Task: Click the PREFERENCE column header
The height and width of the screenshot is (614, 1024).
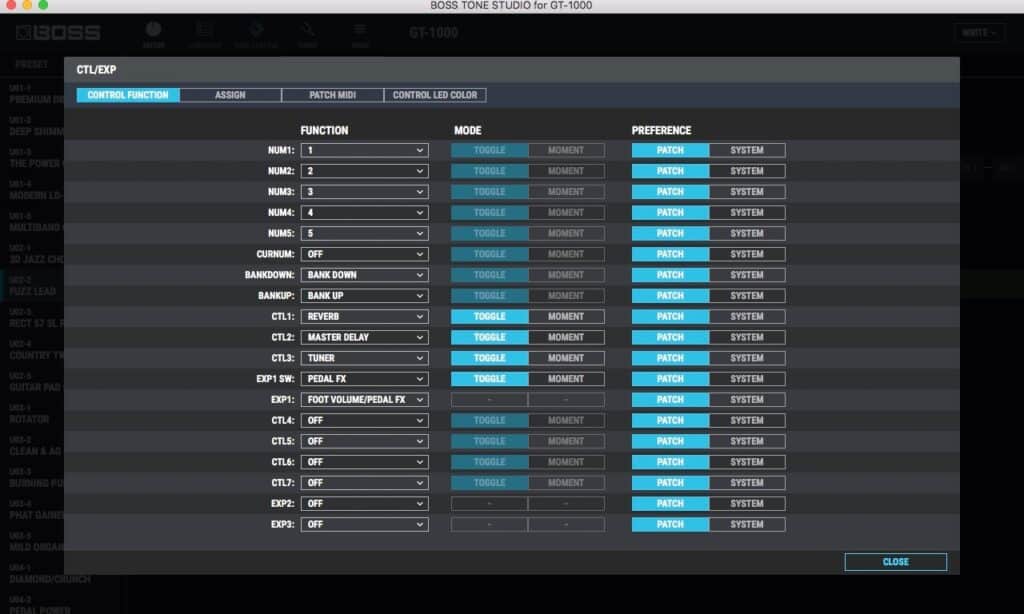Action: point(661,131)
